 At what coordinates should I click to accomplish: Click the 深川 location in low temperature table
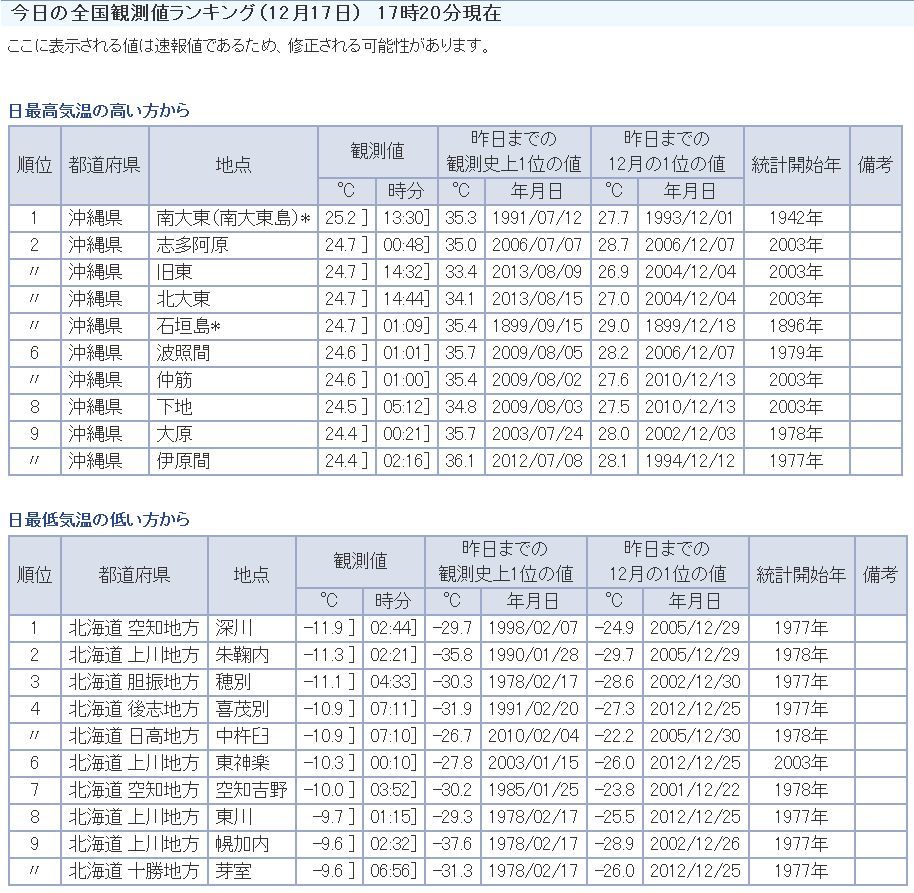[234, 628]
